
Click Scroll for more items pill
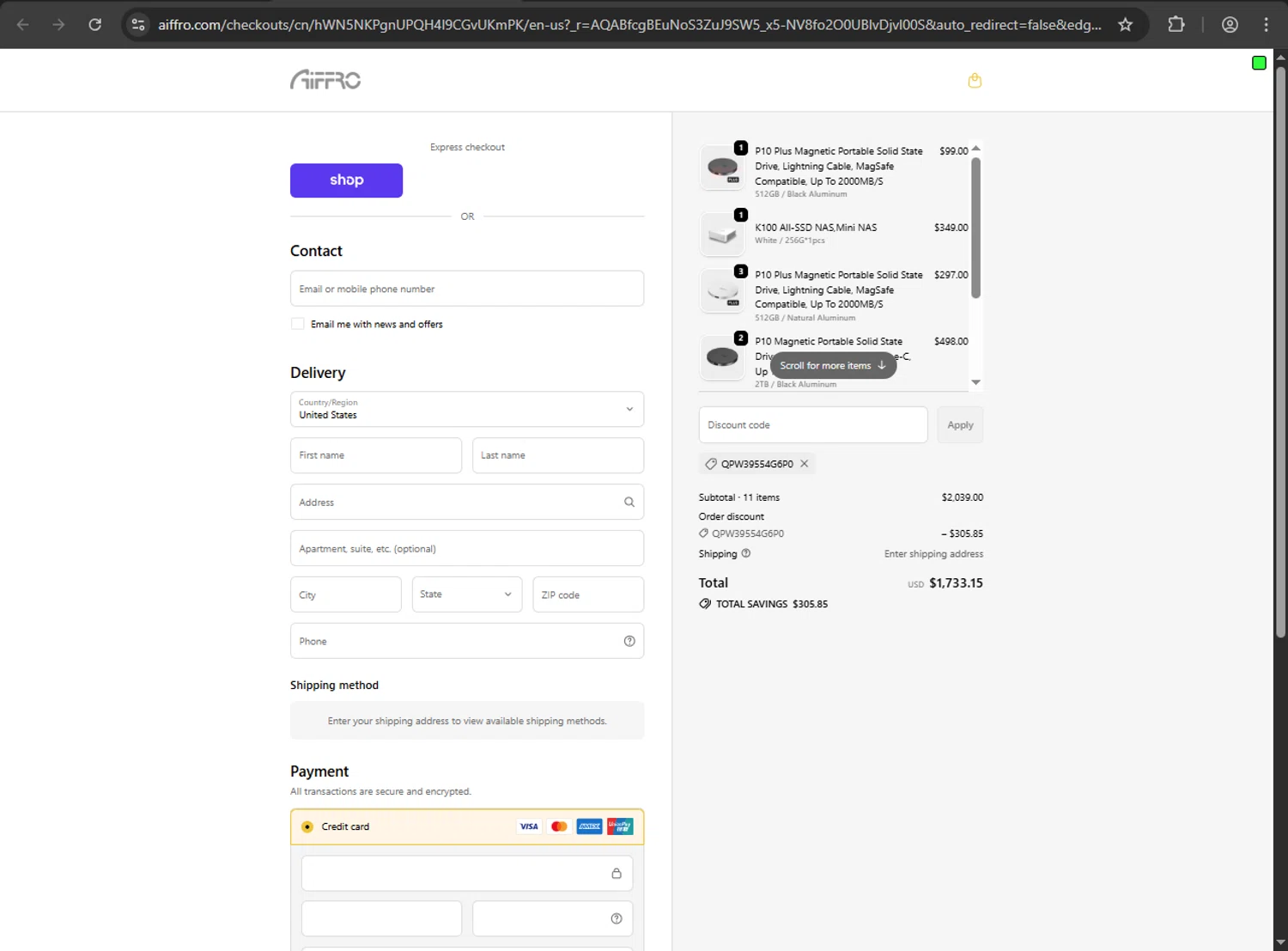point(833,365)
